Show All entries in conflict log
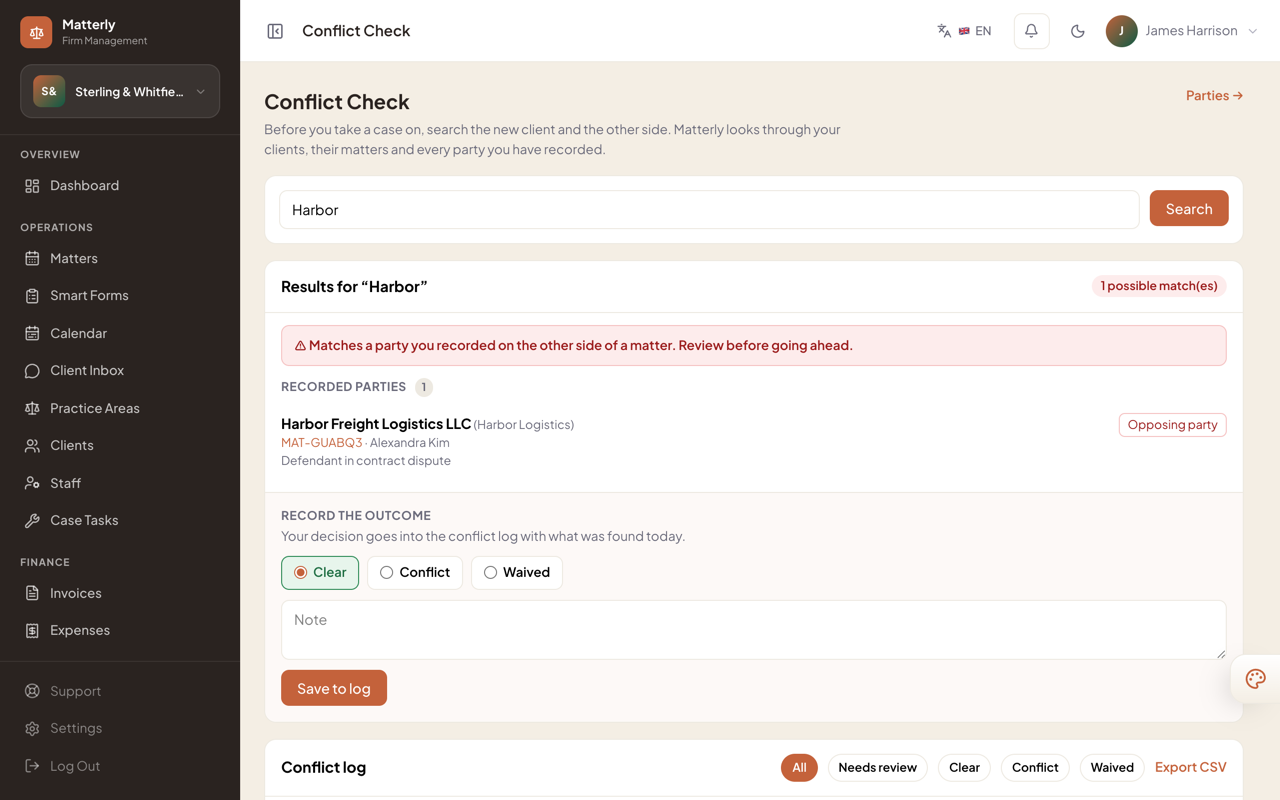 click(799, 768)
